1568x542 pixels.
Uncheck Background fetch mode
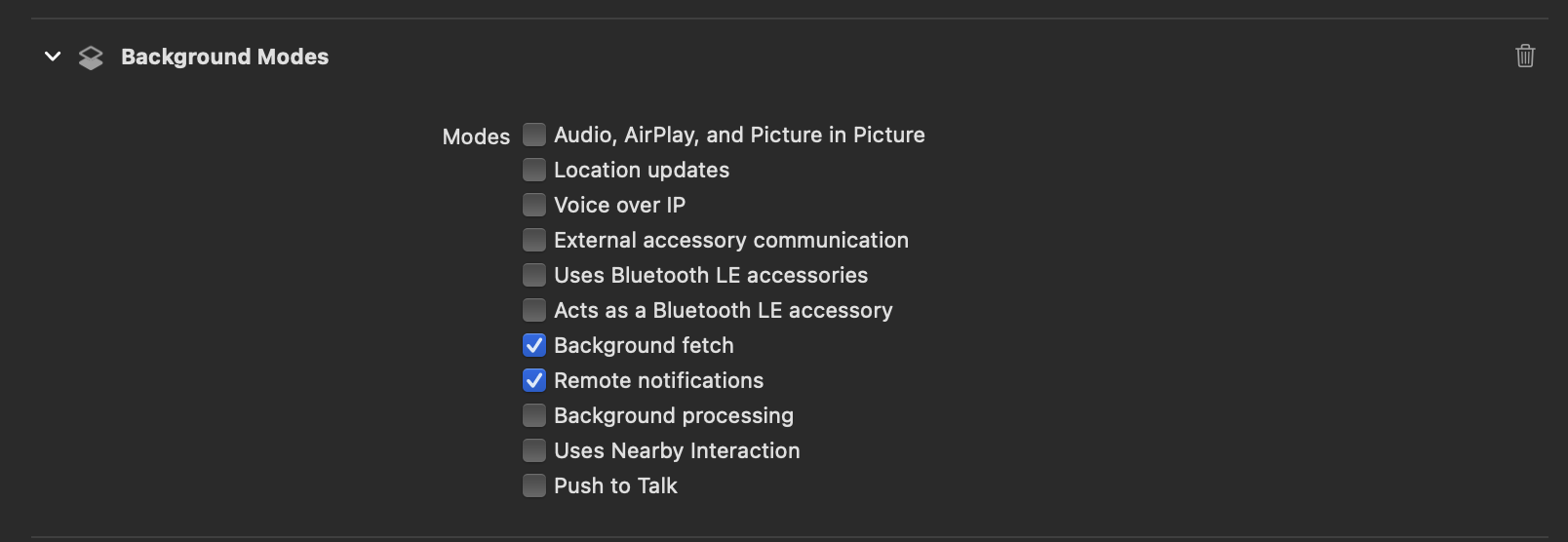coord(534,345)
